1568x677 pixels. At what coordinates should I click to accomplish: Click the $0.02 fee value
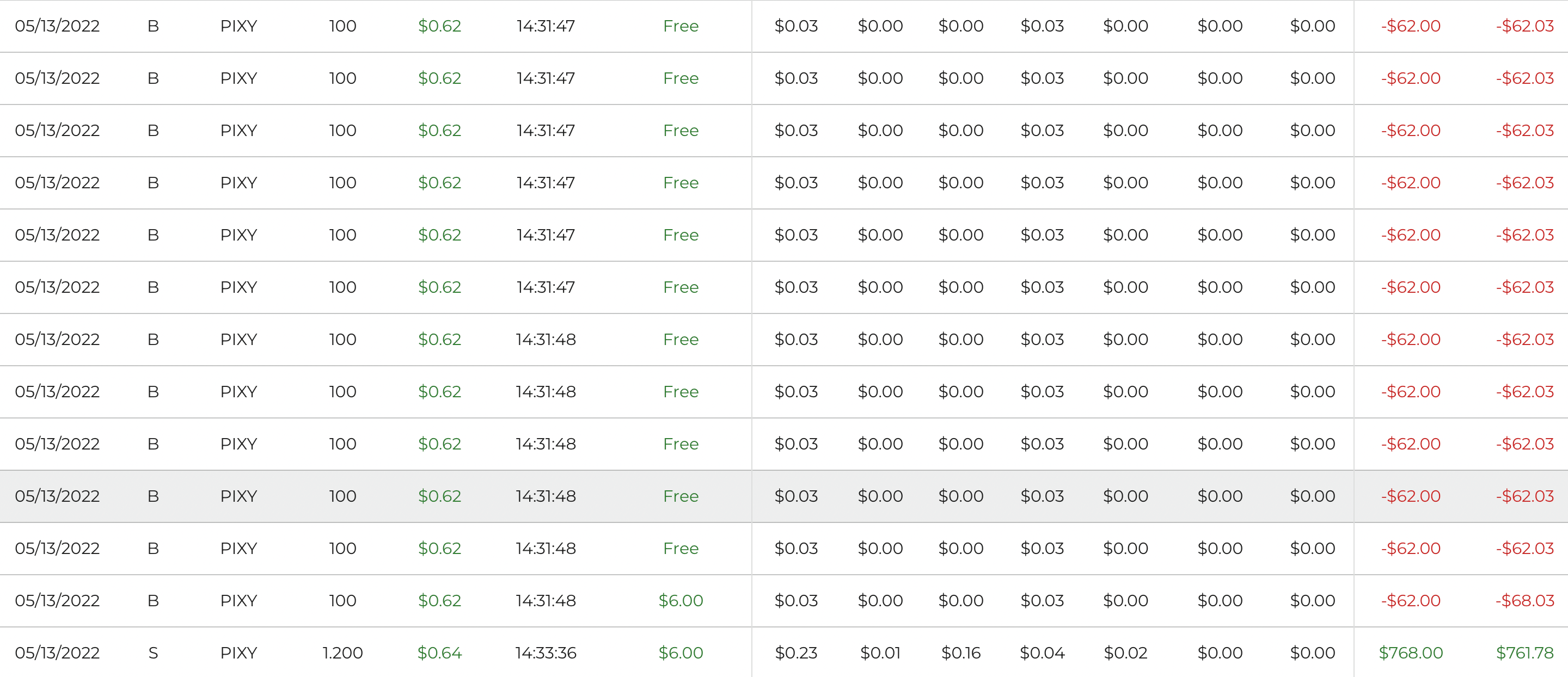[x=1125, y=653]
